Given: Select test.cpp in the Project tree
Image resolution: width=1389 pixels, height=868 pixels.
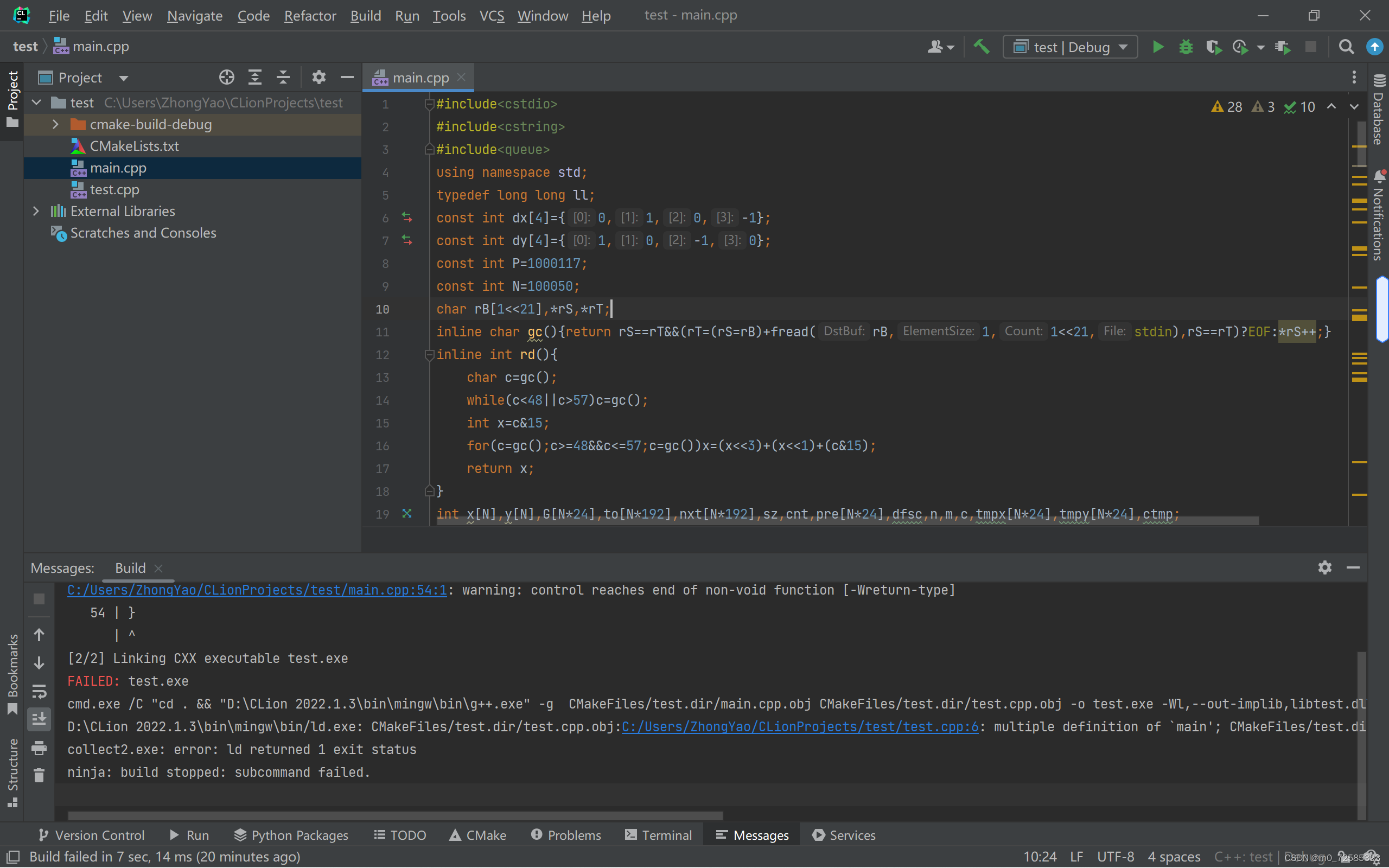Looking at the screenshot, I should click(114, 189).
